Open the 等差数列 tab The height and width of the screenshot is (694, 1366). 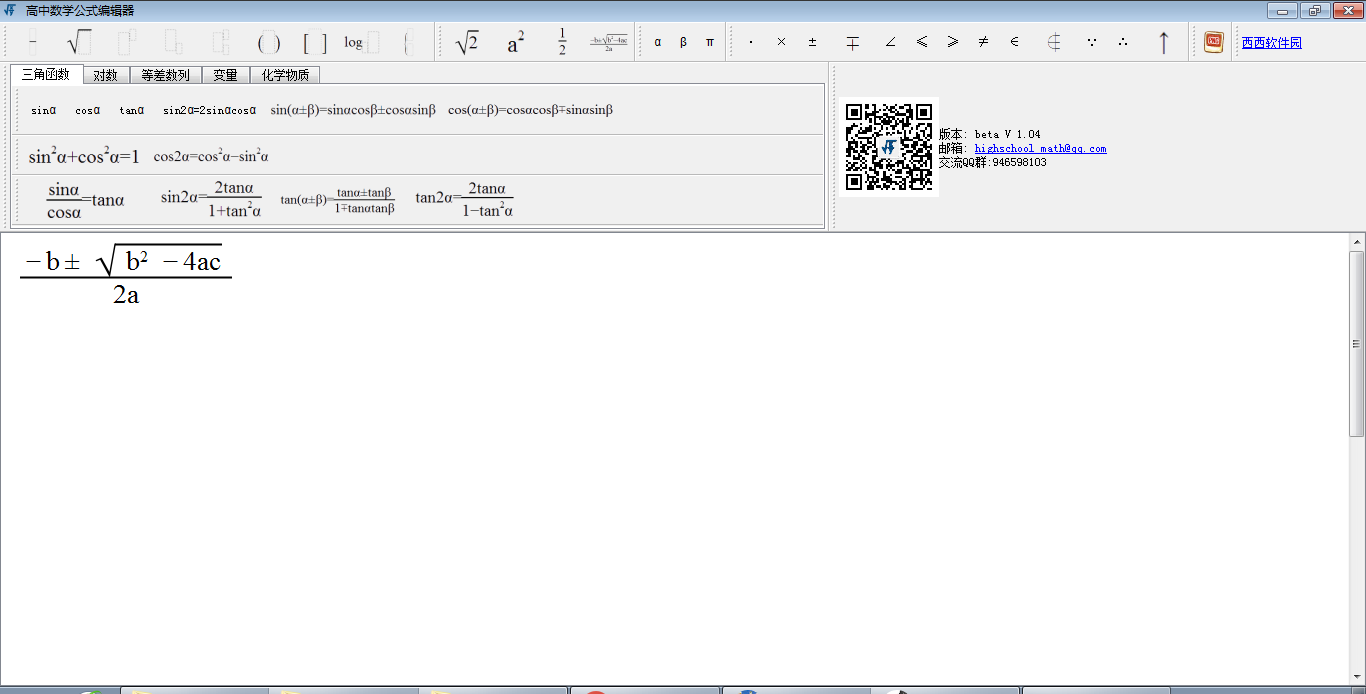[165, 75]
